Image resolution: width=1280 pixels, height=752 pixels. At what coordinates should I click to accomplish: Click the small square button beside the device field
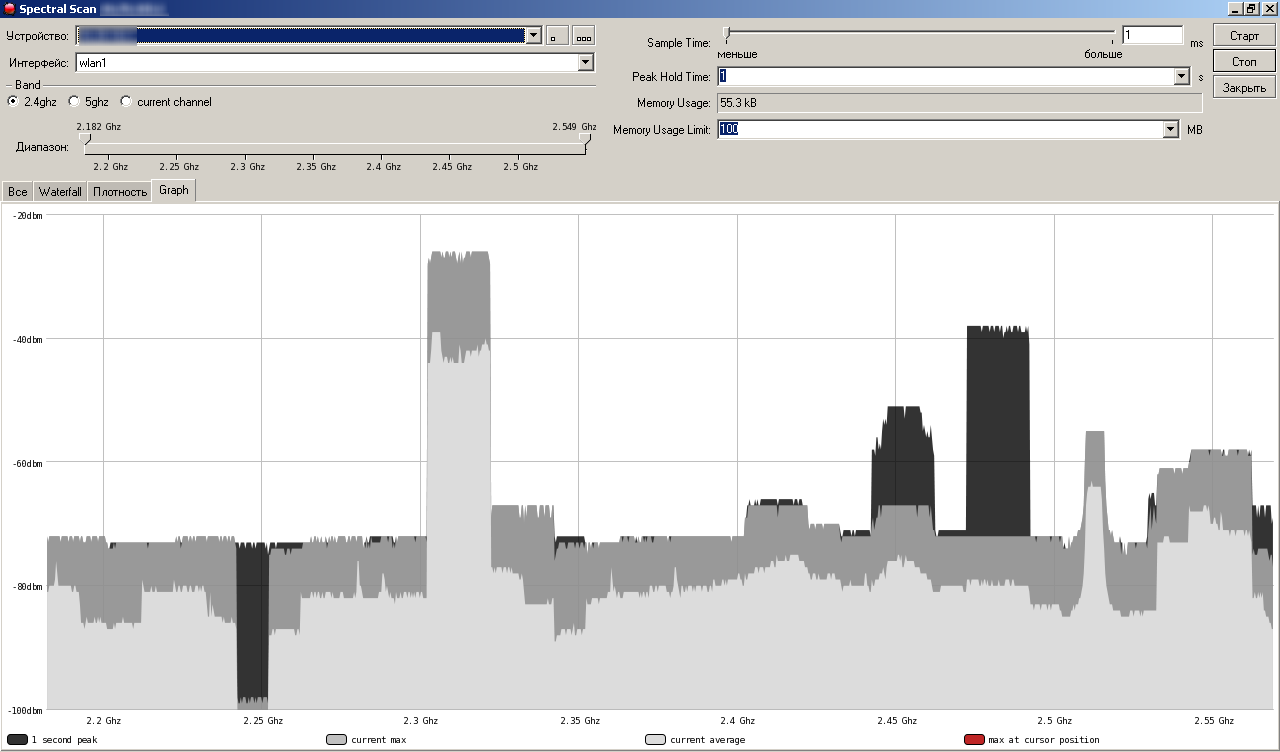coord(558,36)
